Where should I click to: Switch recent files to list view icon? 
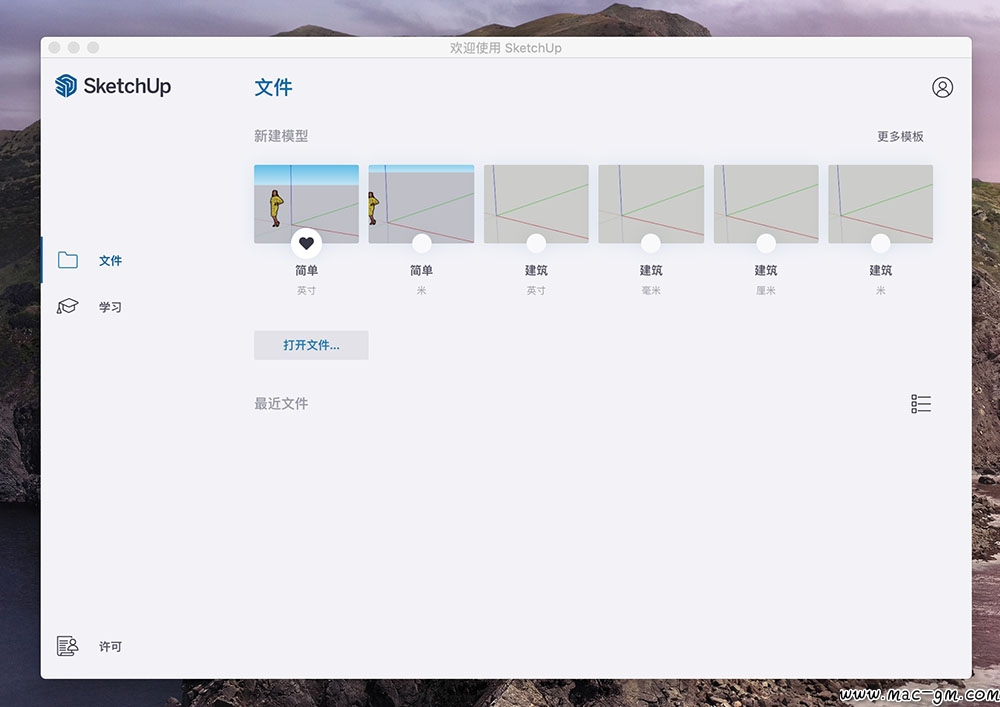(921, 404)
